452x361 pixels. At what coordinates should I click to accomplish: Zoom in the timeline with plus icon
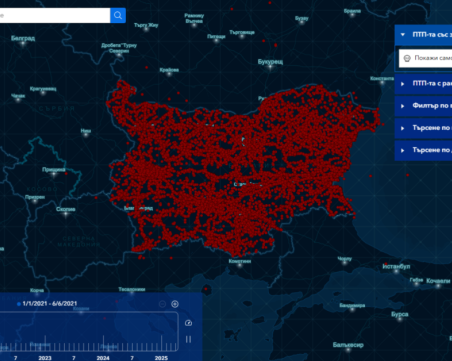click(x=175, y=304)
